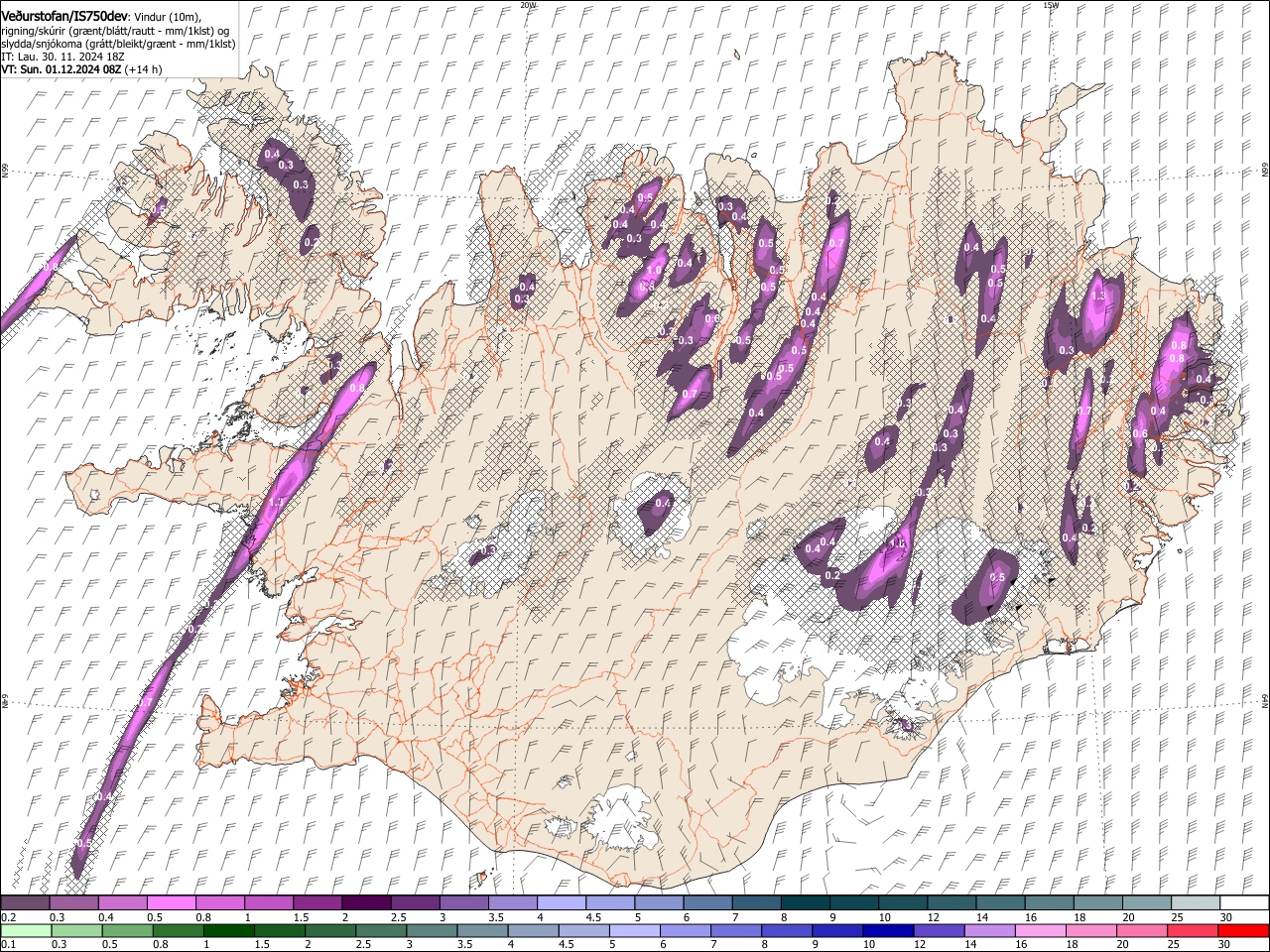Viewport: 1270px width, 952px height.
Task: Select the "slydda/snjókoma" description line
Action: point(118,44)
